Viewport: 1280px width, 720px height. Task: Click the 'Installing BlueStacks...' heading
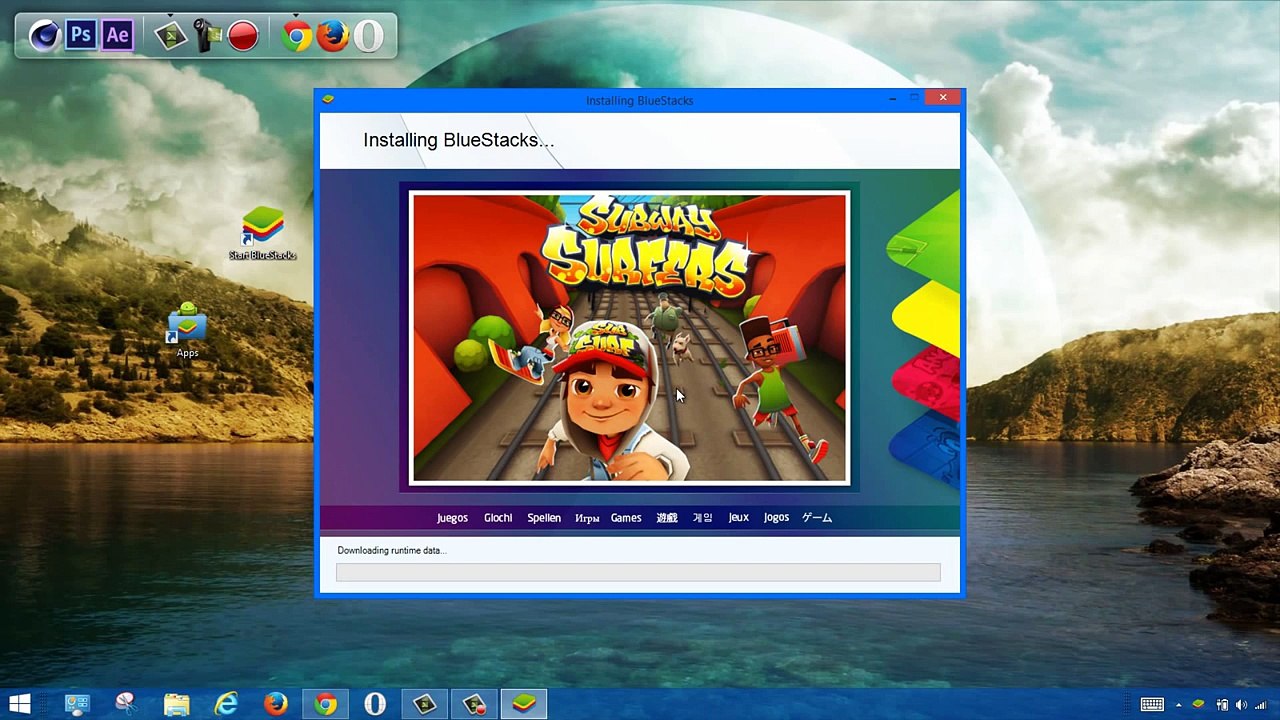(458, 140)
